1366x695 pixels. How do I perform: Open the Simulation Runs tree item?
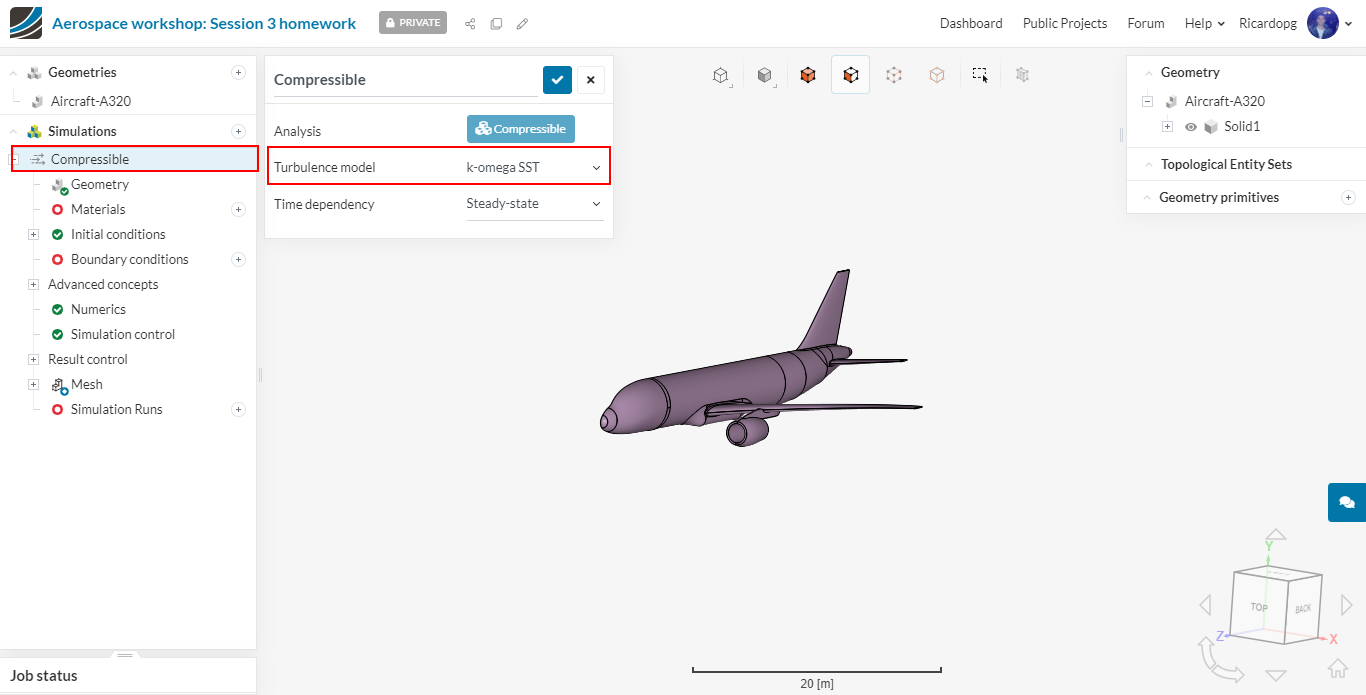[x=116, y=409]
